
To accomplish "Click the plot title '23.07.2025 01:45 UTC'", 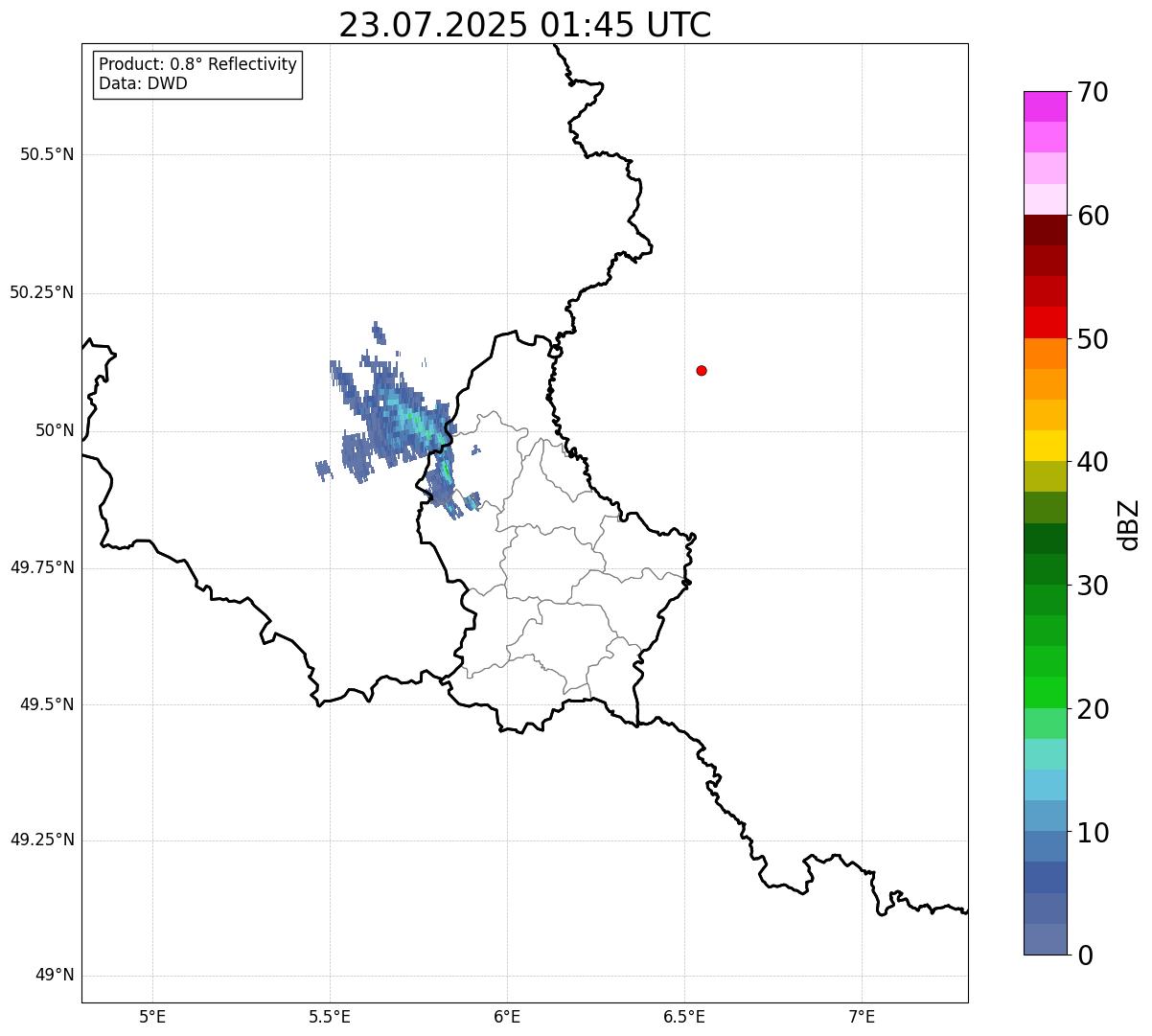I will (525, 25).
